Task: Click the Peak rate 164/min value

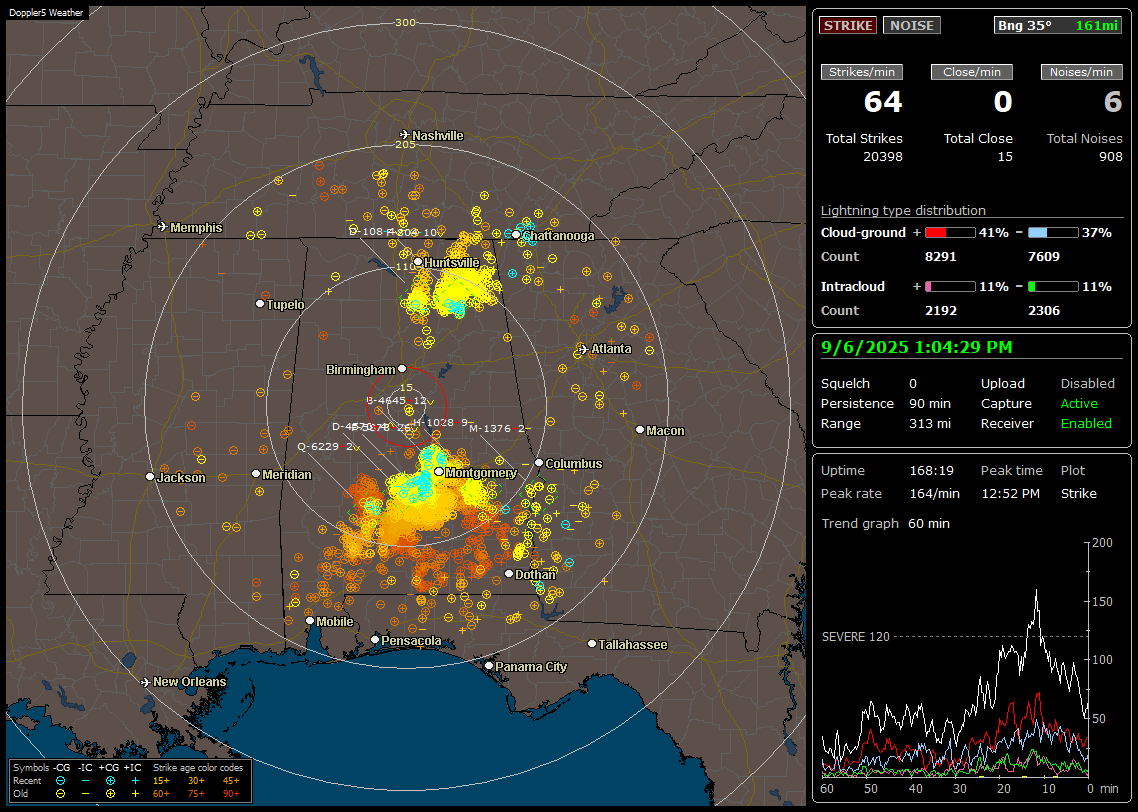Action: pyautogui.click(x=934, y=493)
